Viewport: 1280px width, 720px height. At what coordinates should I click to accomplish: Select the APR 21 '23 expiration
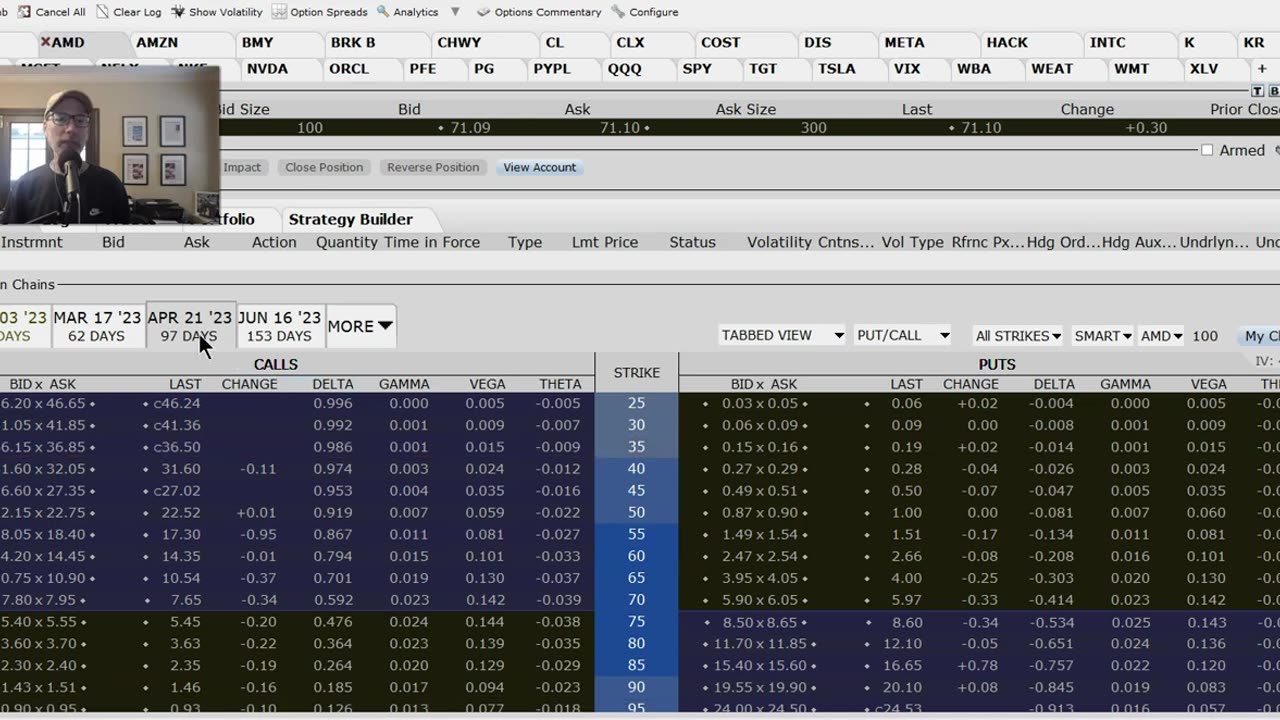pos(189,326)
